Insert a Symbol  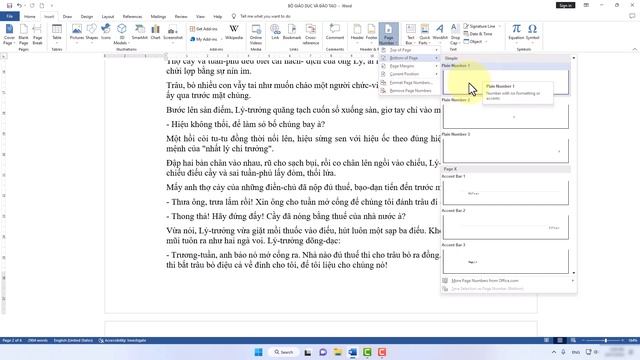tap(532, 33)
